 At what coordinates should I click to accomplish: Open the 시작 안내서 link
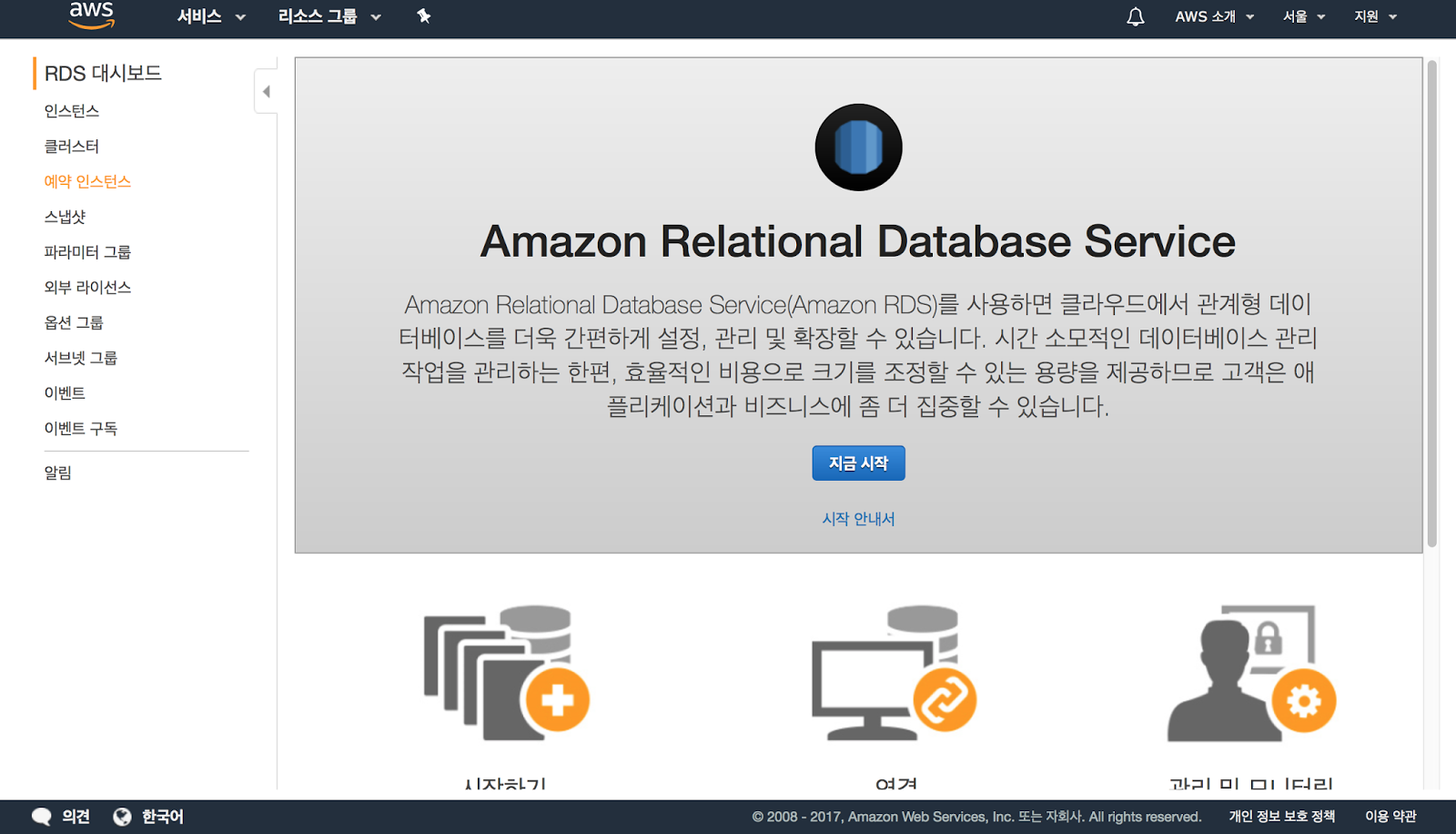pos(858,519)
